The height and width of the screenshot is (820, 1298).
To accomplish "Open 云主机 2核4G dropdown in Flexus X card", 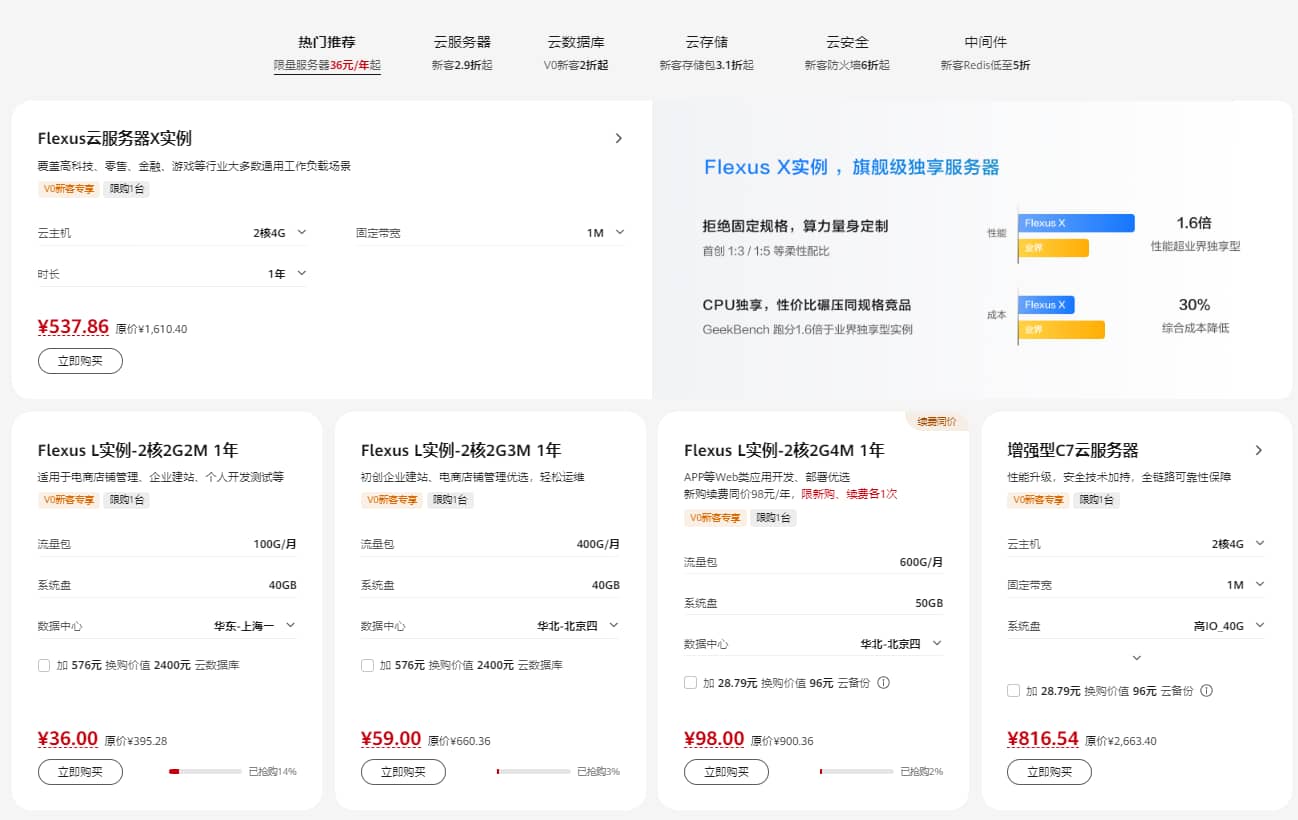I will point(280,233).
